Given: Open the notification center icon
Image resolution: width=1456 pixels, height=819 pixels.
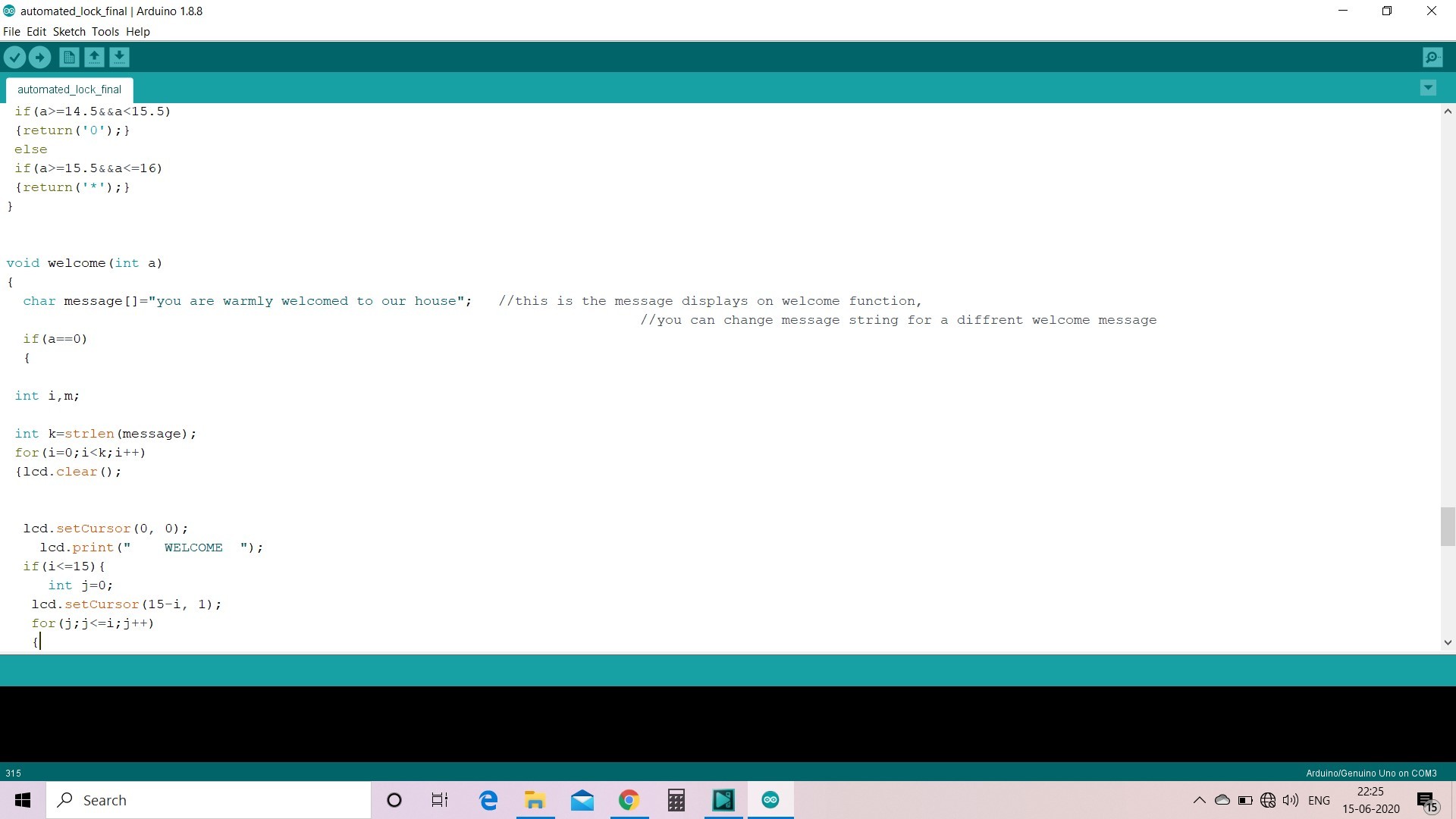Looking at the screenshot, I should (1426, 801).
